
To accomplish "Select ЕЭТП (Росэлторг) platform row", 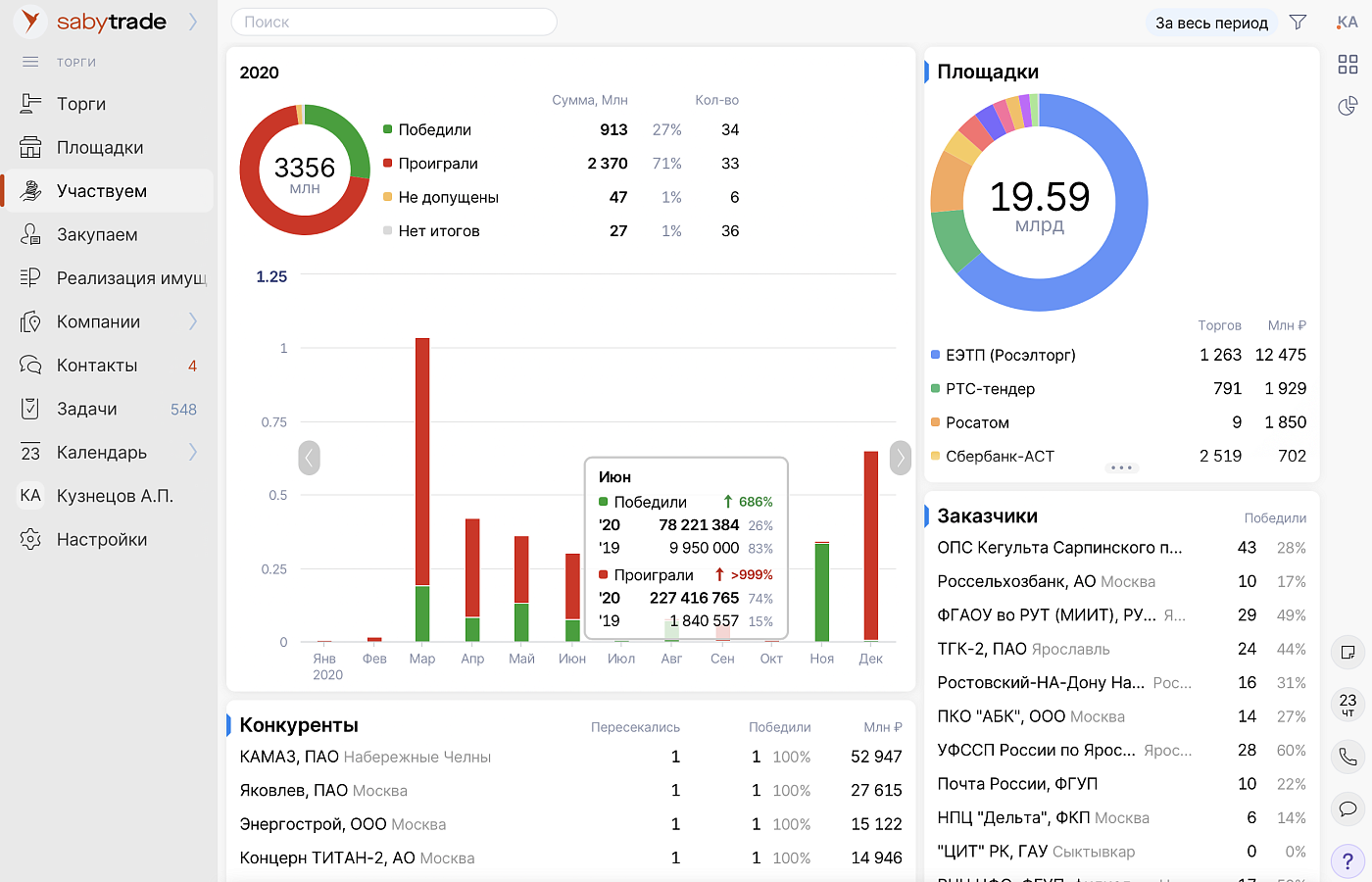I will (1118, 355).
